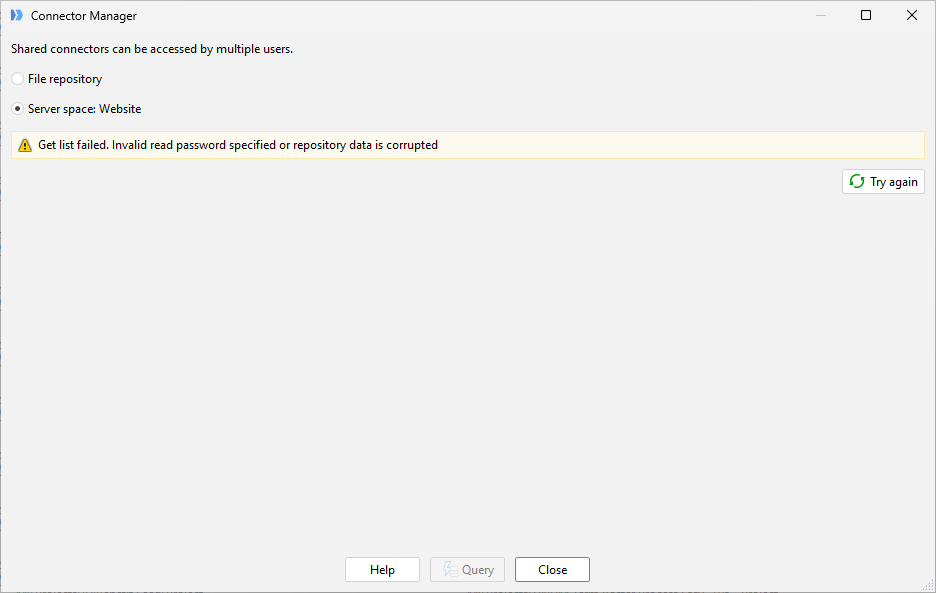This screenshot has width=936, height=593.
Task: Click the "File repository" option label
Action: [x=65, y=79]
